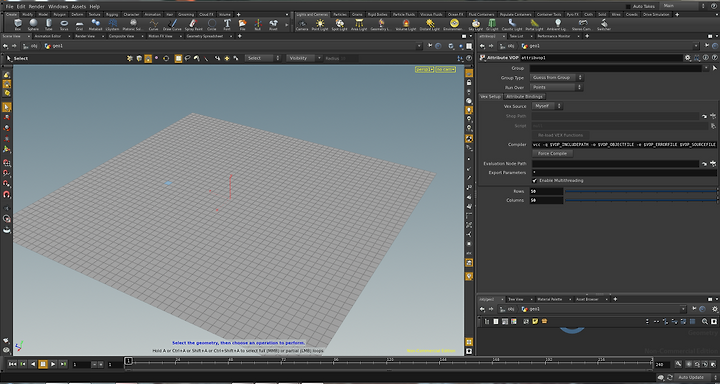The image size is (720, 384).
Task: Toggle Auto Takes checkbox
Action: click(629, 6)
